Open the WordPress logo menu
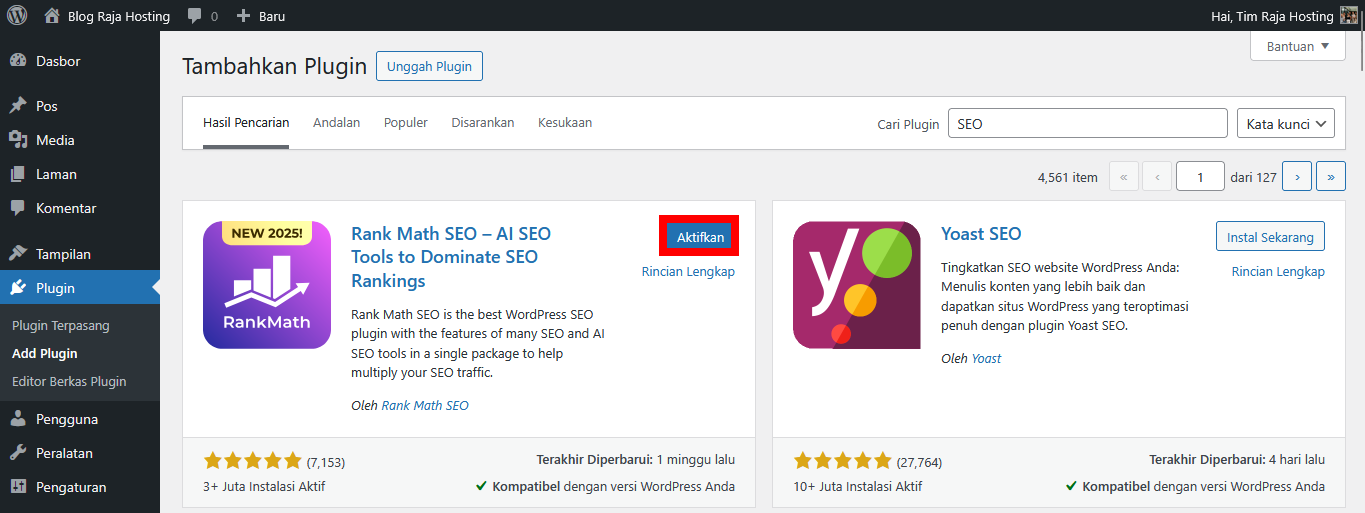This screenshot has width=1365, height=513. [x=17, y=16]
